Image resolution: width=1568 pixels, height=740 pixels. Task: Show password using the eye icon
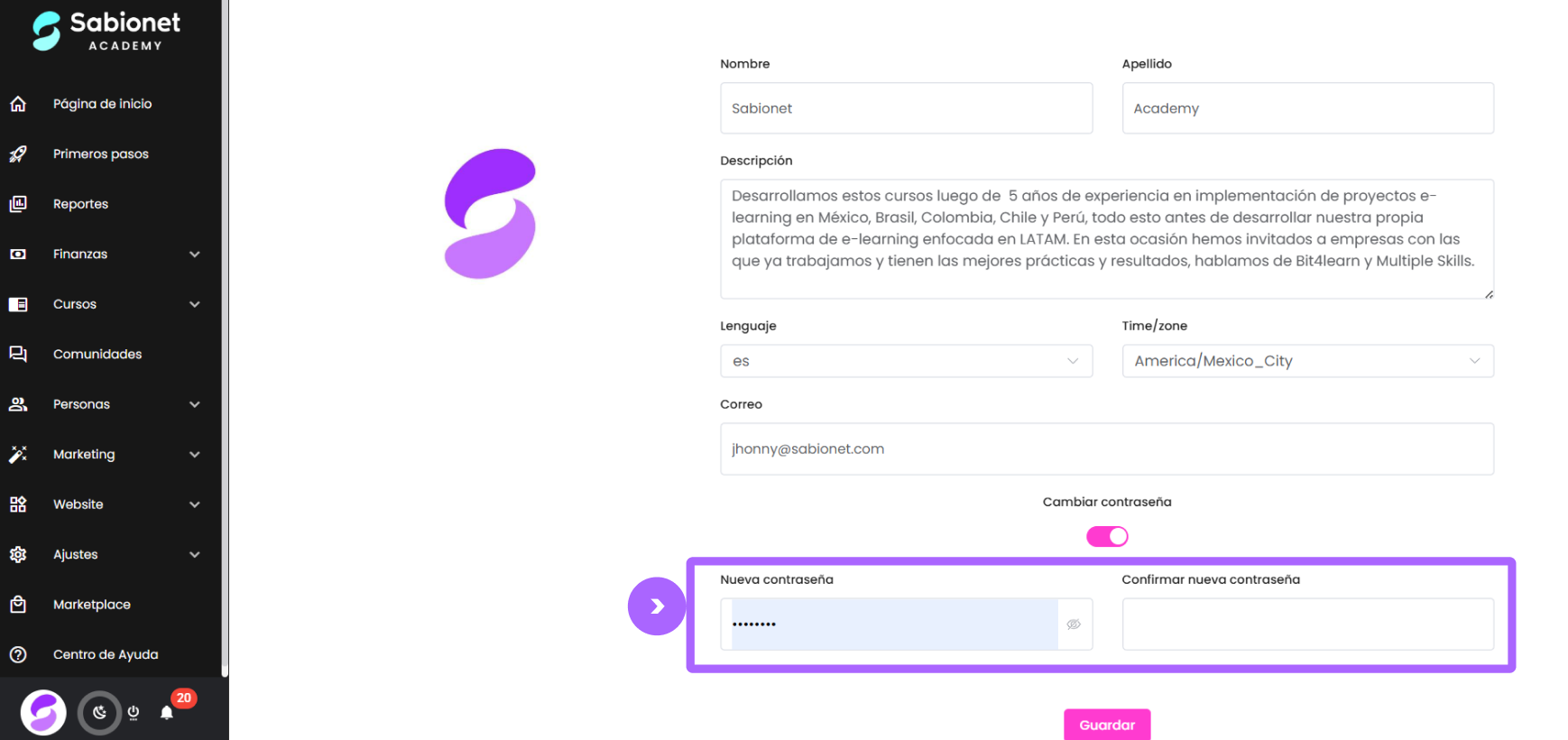point(1074,624)
